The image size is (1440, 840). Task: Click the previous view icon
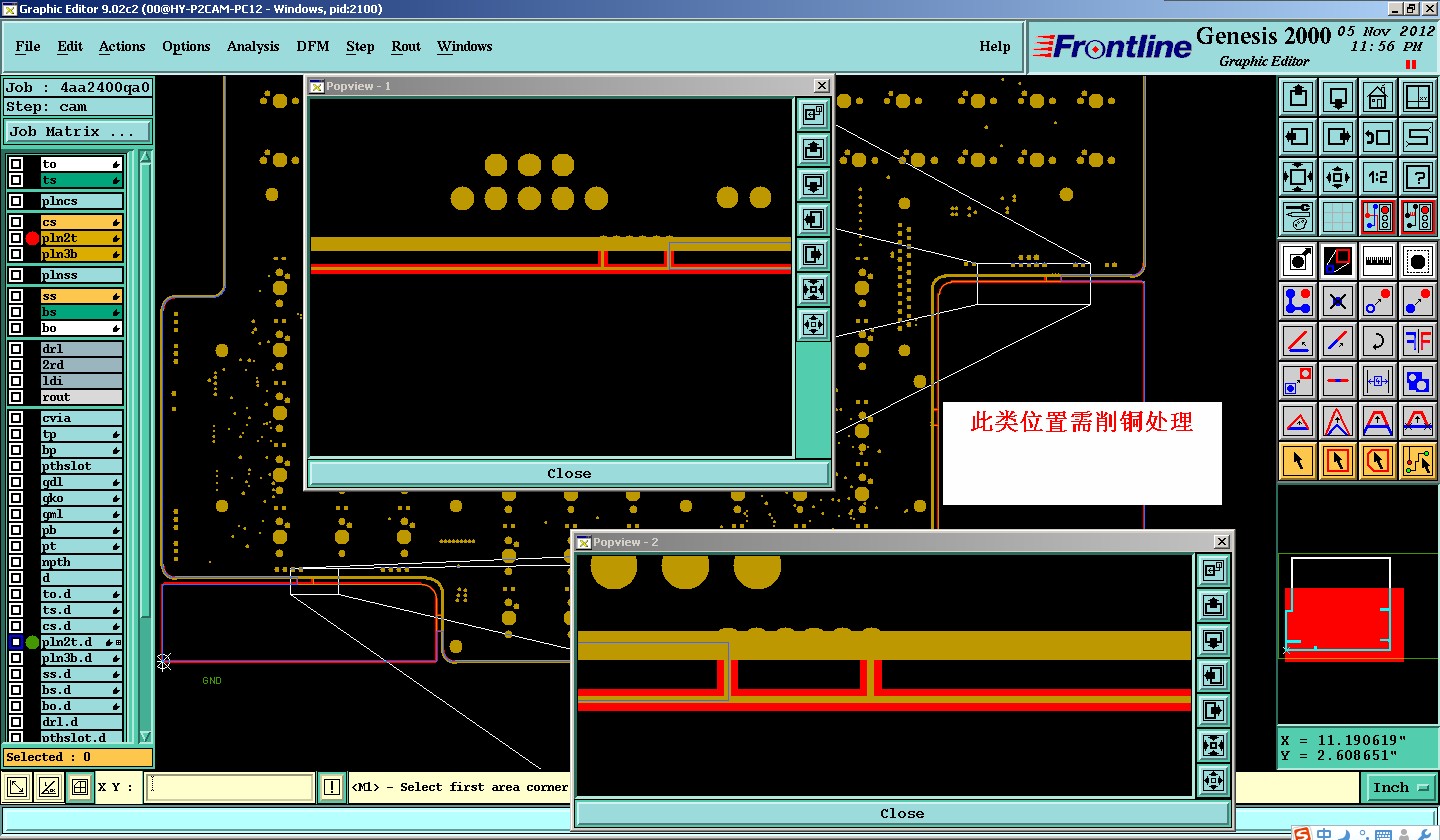[x=1378, y=137]
